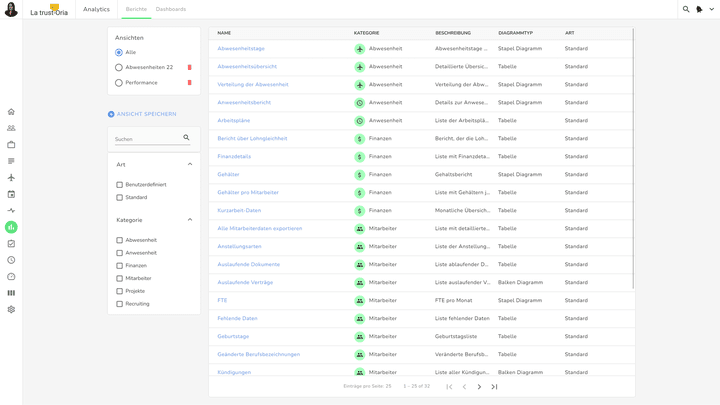Switch to the Dashboards tab
The width and height of the screenshot is (720, 405).
pos(170,9)
